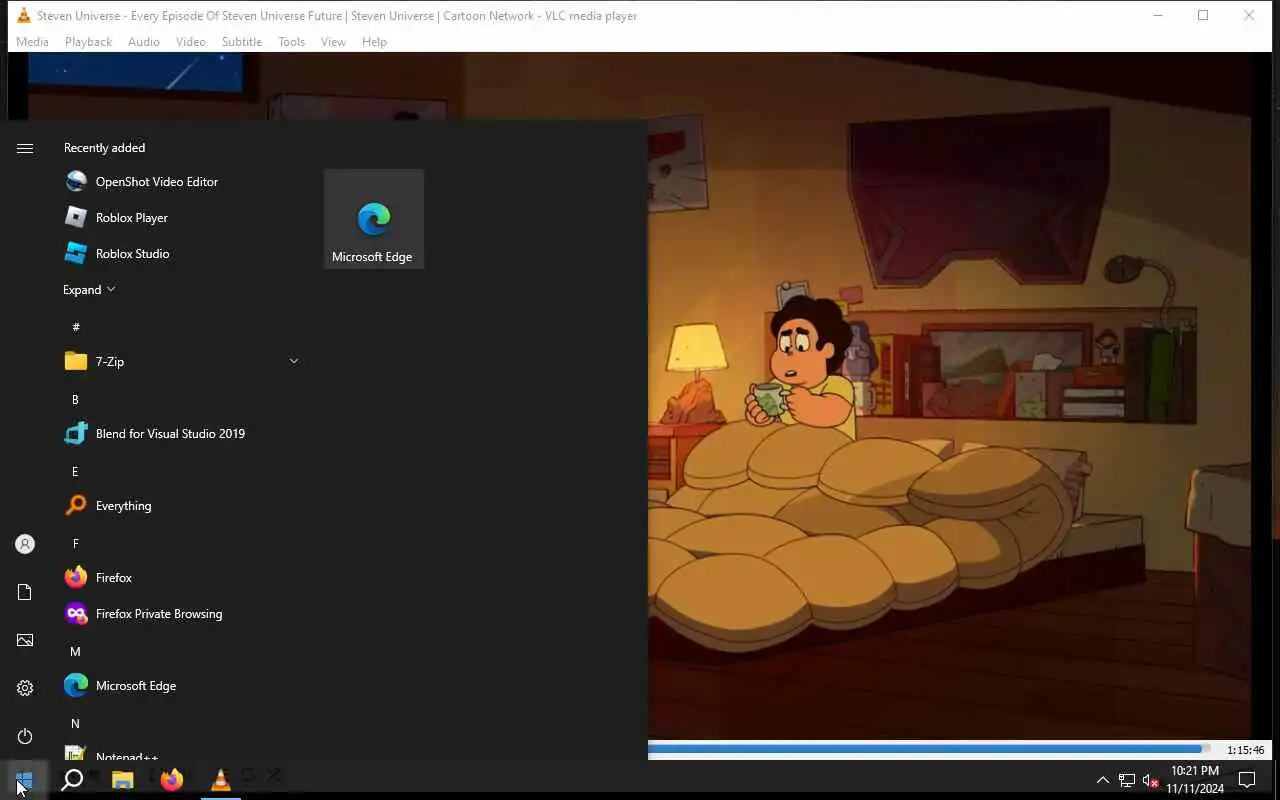Expand the 7-Zip folder chevron
Screen dimensions: 1280x800
(x=294, y=361)
